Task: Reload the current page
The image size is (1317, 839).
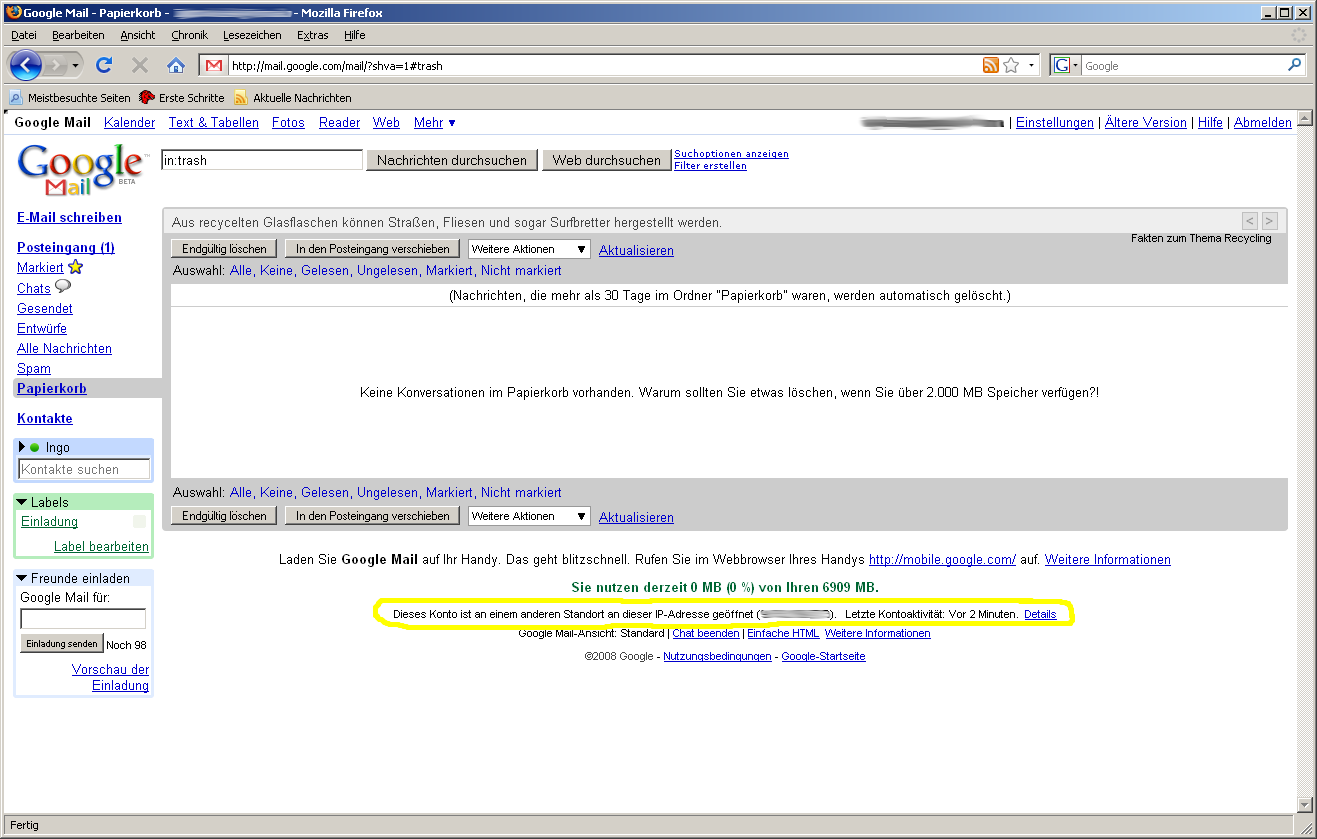Action: [104, 66]
